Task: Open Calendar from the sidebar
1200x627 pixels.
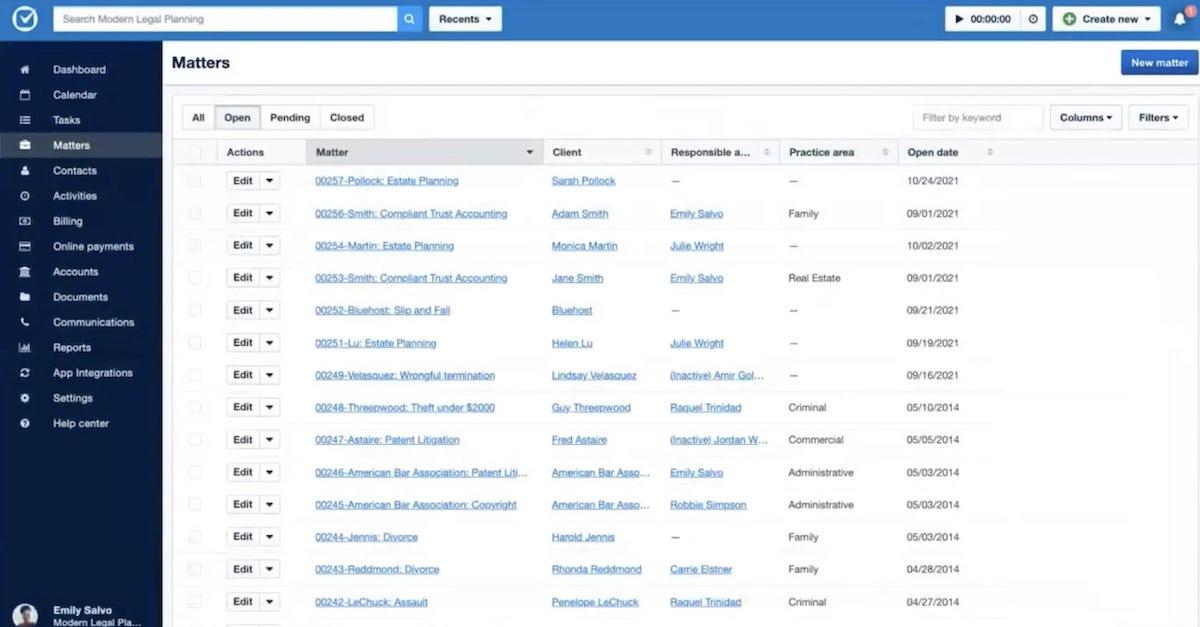Action: (x=75, y=95)
